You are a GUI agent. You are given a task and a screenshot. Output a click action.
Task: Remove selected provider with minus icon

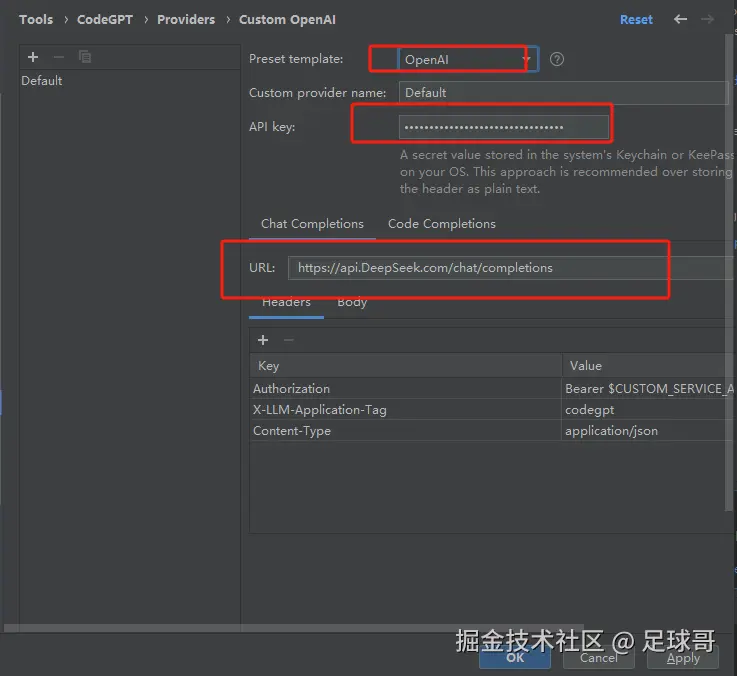coord(59,57)
